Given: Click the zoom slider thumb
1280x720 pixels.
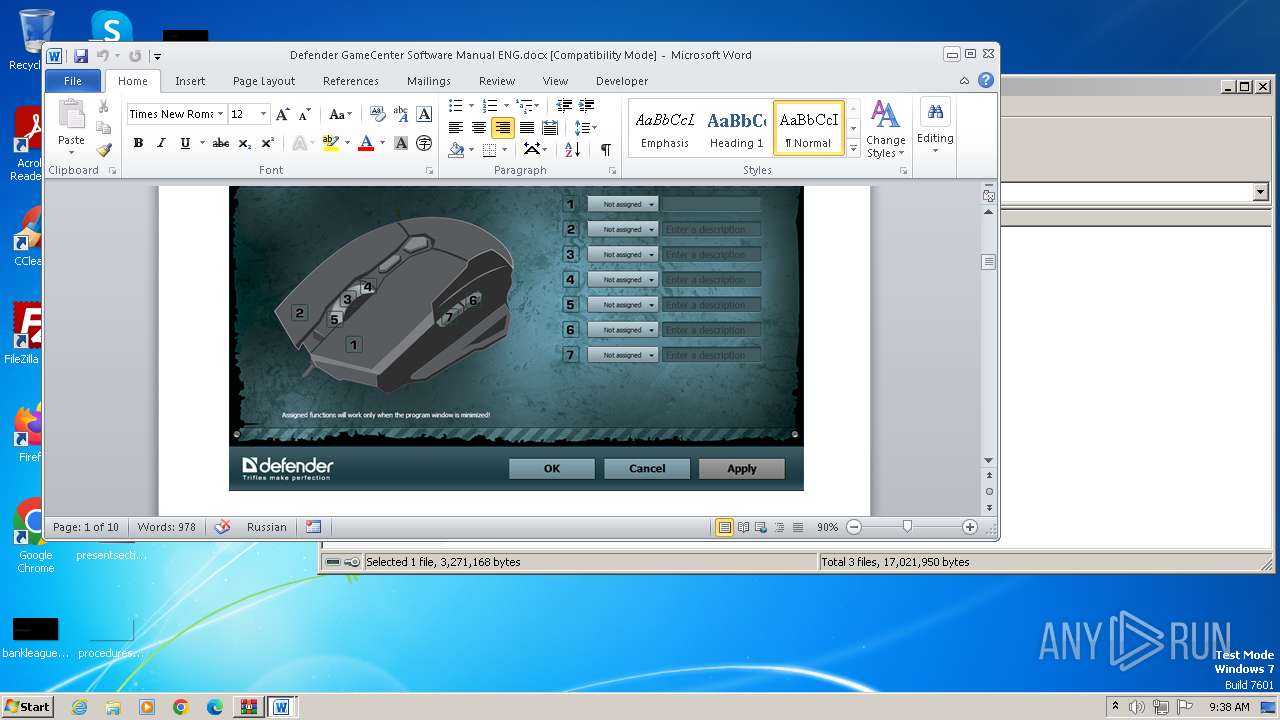Looking at the screenshot, I should pos(907,527).
